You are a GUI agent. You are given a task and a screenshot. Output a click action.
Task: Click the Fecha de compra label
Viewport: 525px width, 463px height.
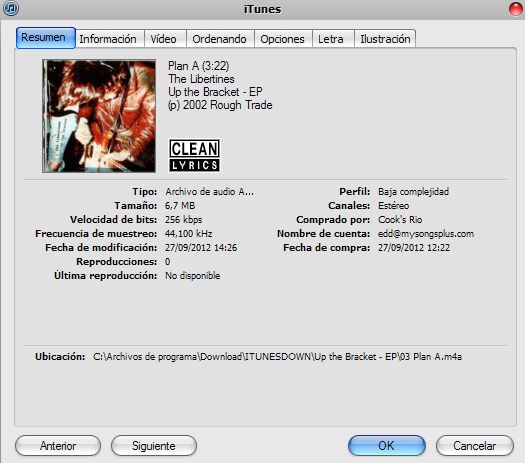click(327, 248)
